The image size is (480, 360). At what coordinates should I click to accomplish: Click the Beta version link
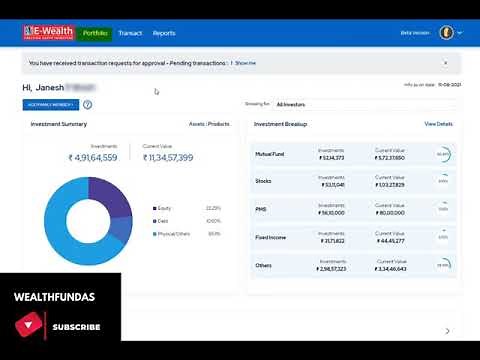(415, 33)
